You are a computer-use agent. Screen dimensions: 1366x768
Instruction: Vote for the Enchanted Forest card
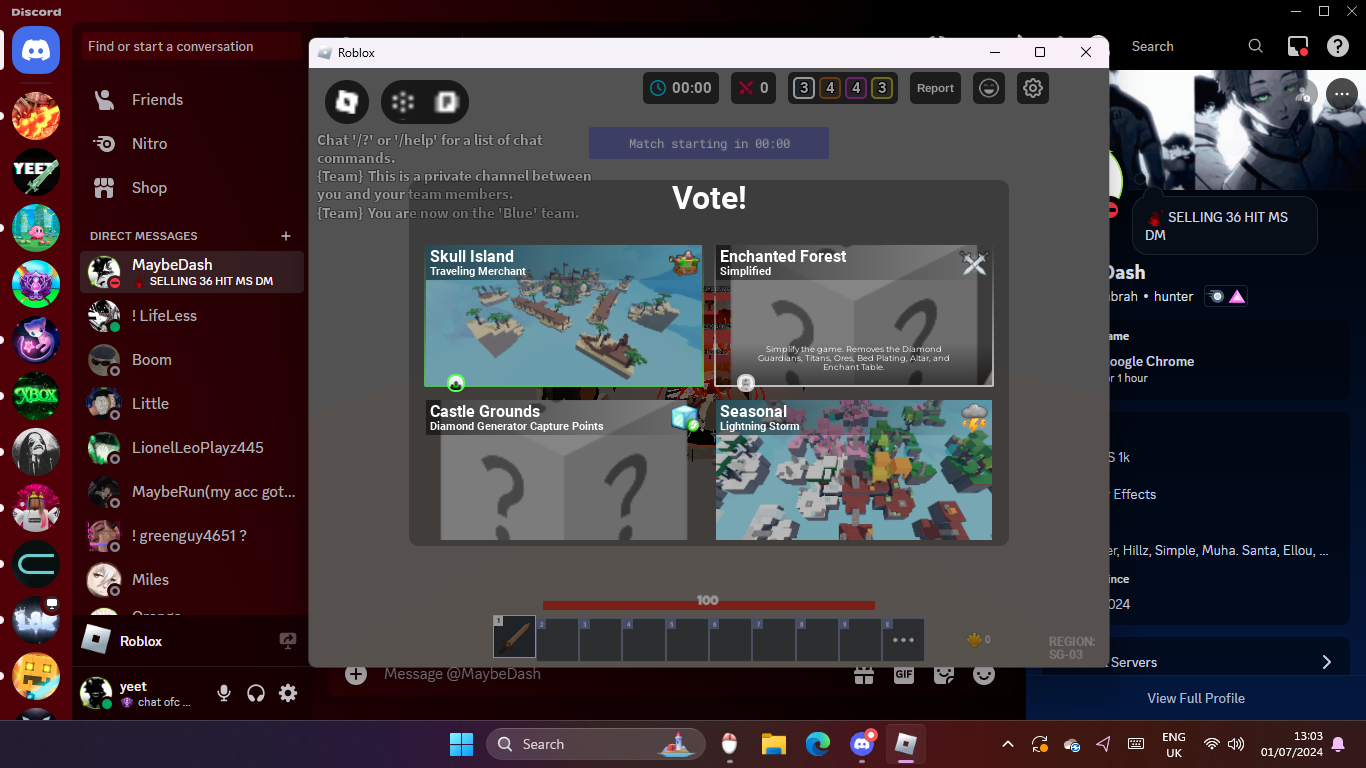854,316
